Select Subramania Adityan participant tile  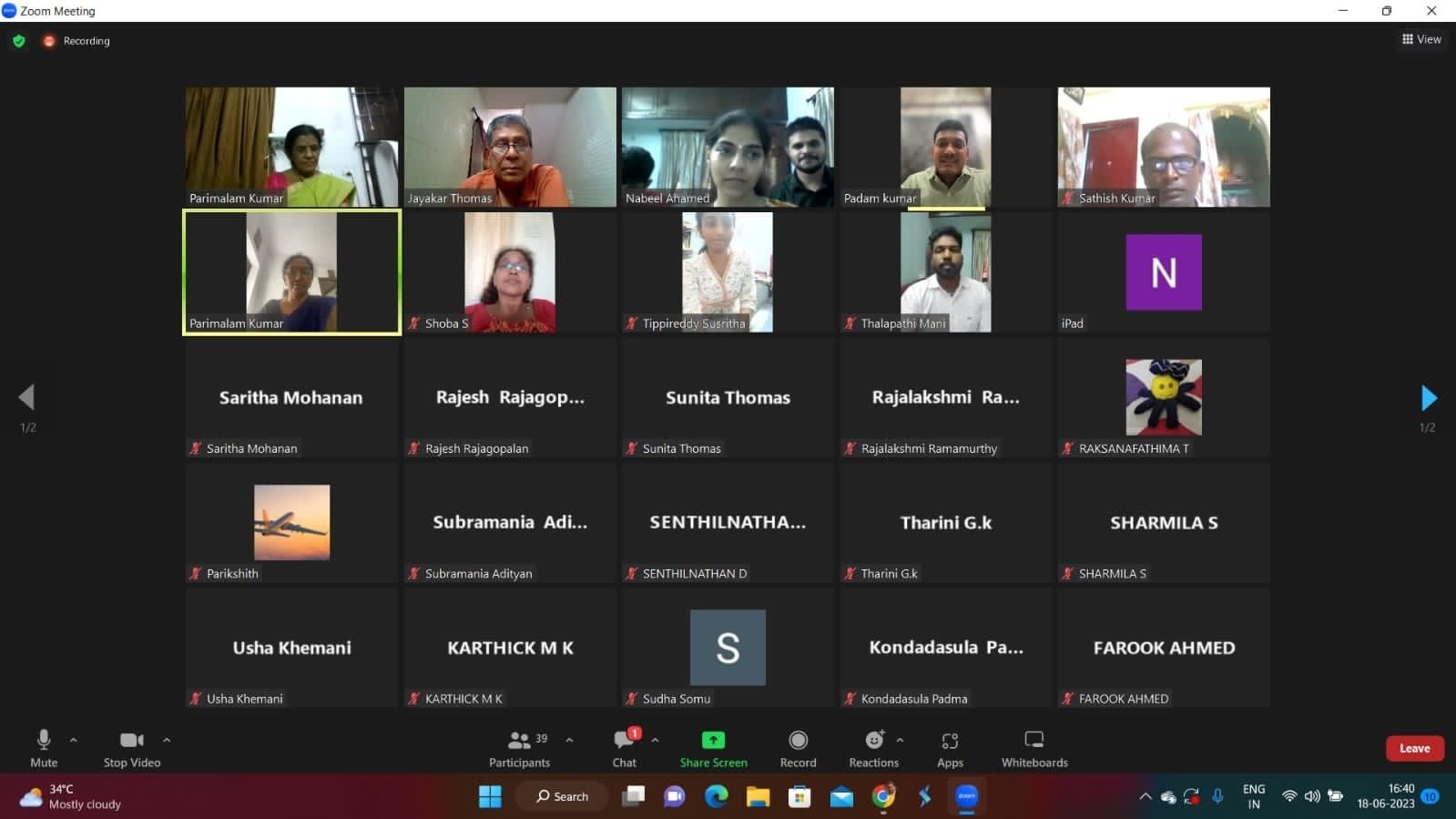[510, 523]
